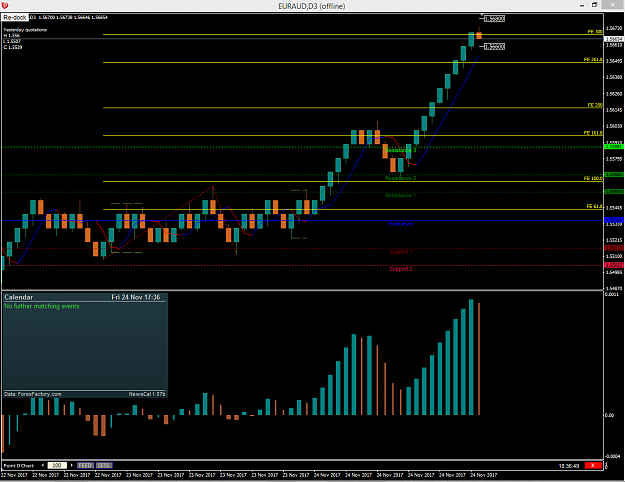This screenshot has width=625, height=482.
Task: Click the Resistance 3 label
Action: point(401,150)
